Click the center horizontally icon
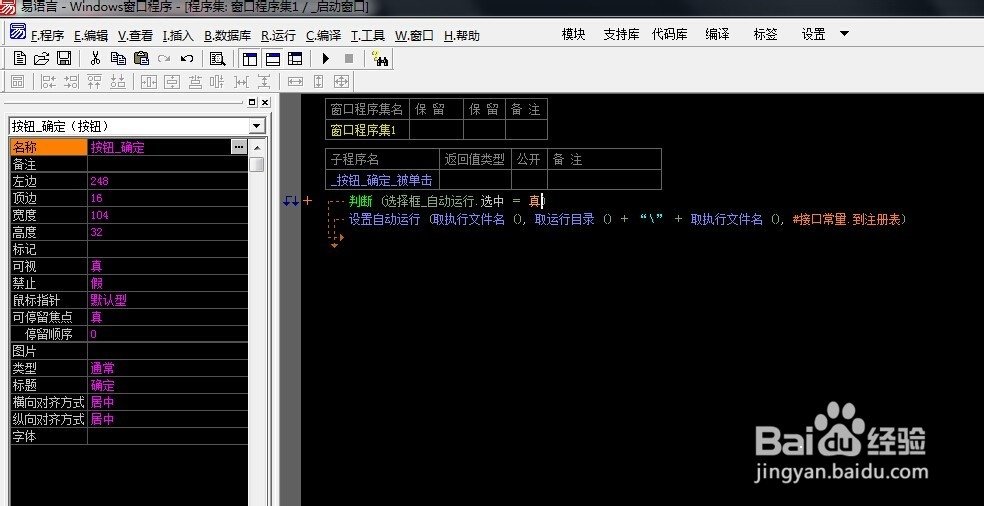Image resolution: width=984 pixels, height=506 pixels. pyautogui.click(x=149, y=82)
